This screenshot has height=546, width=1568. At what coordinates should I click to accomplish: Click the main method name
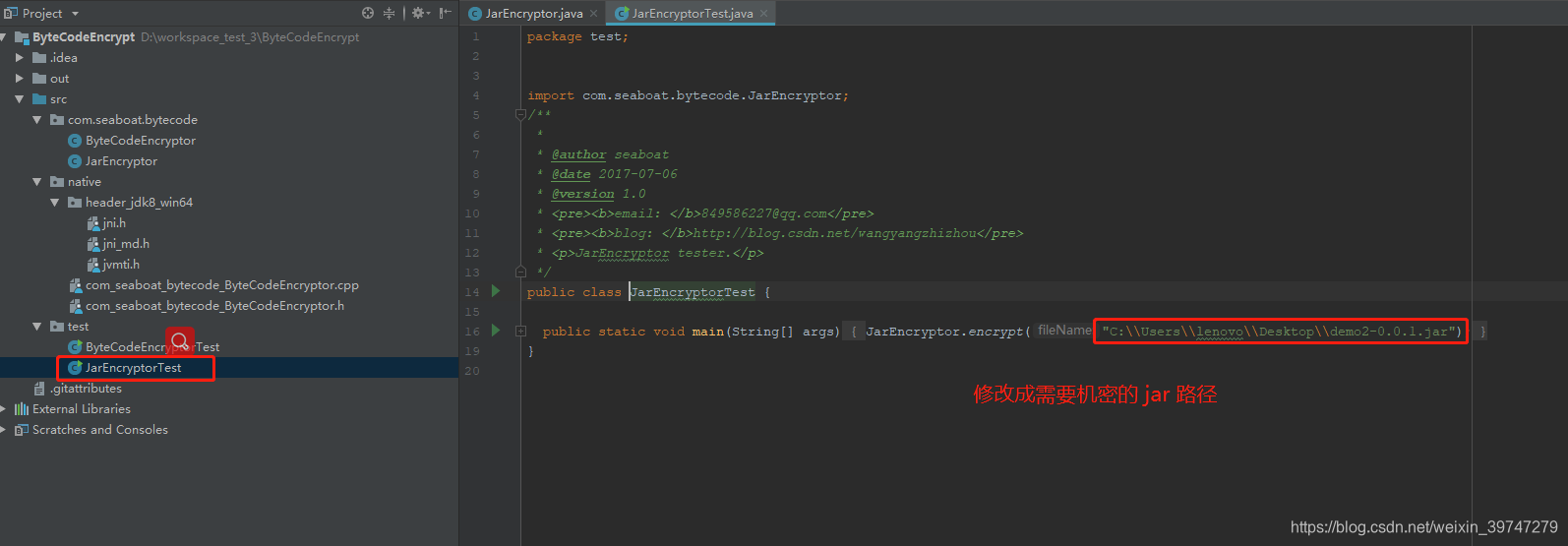pos(707,332)
